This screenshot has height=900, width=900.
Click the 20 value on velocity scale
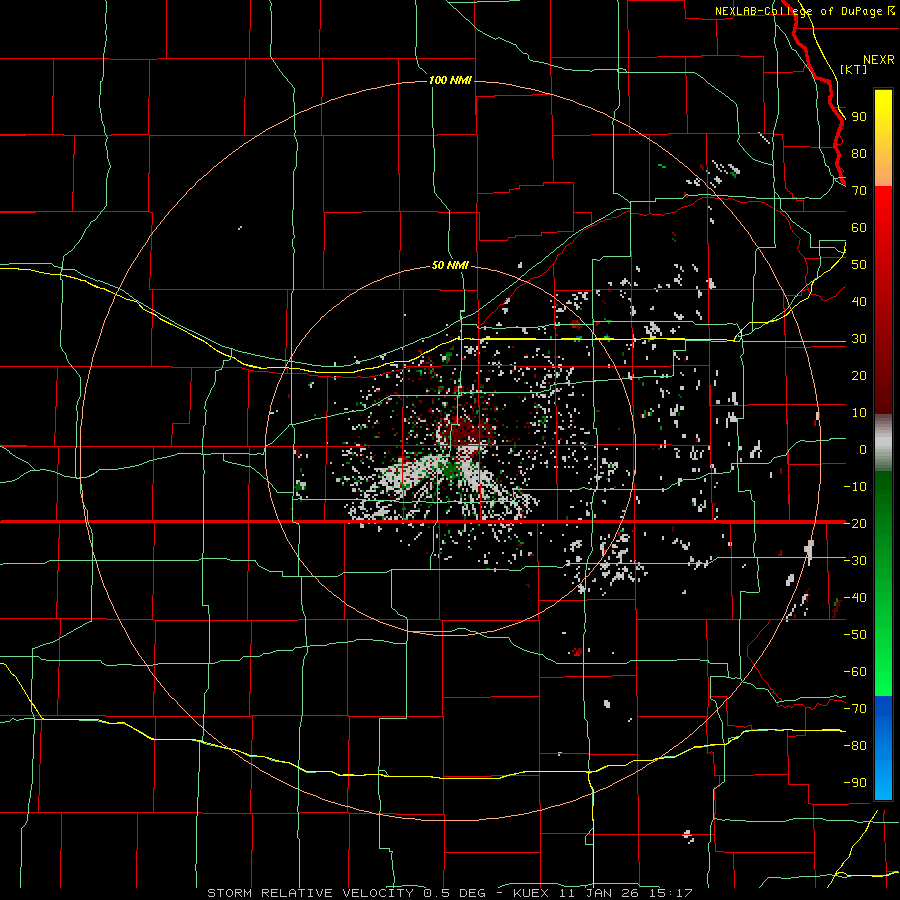tap(859, 376)
